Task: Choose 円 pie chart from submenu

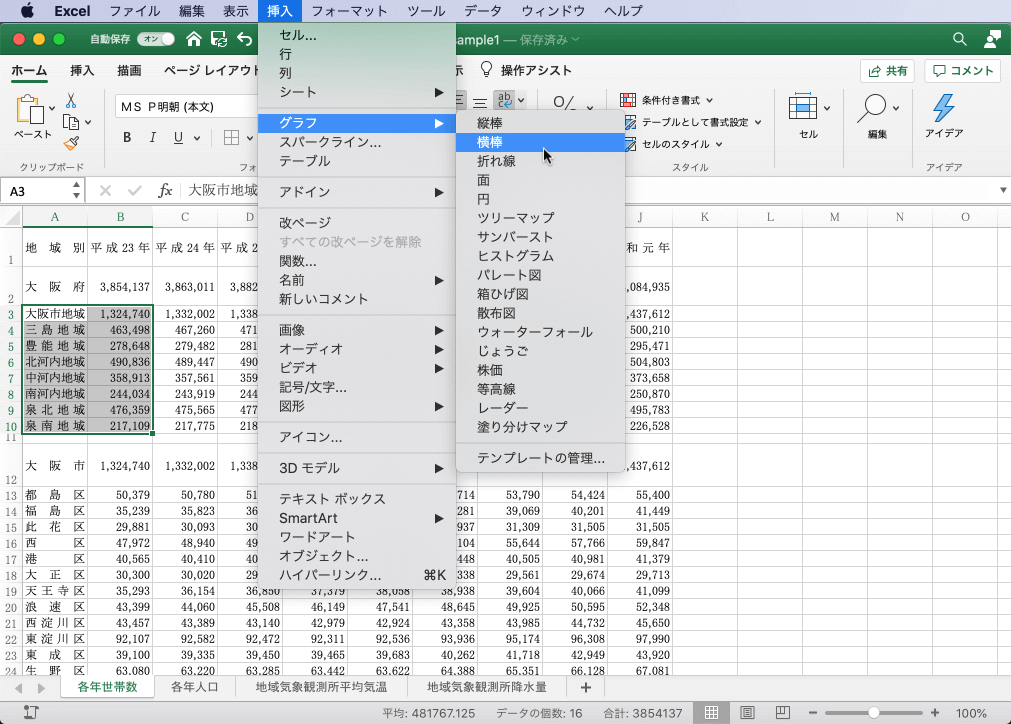Action: [x=540, y=199]
